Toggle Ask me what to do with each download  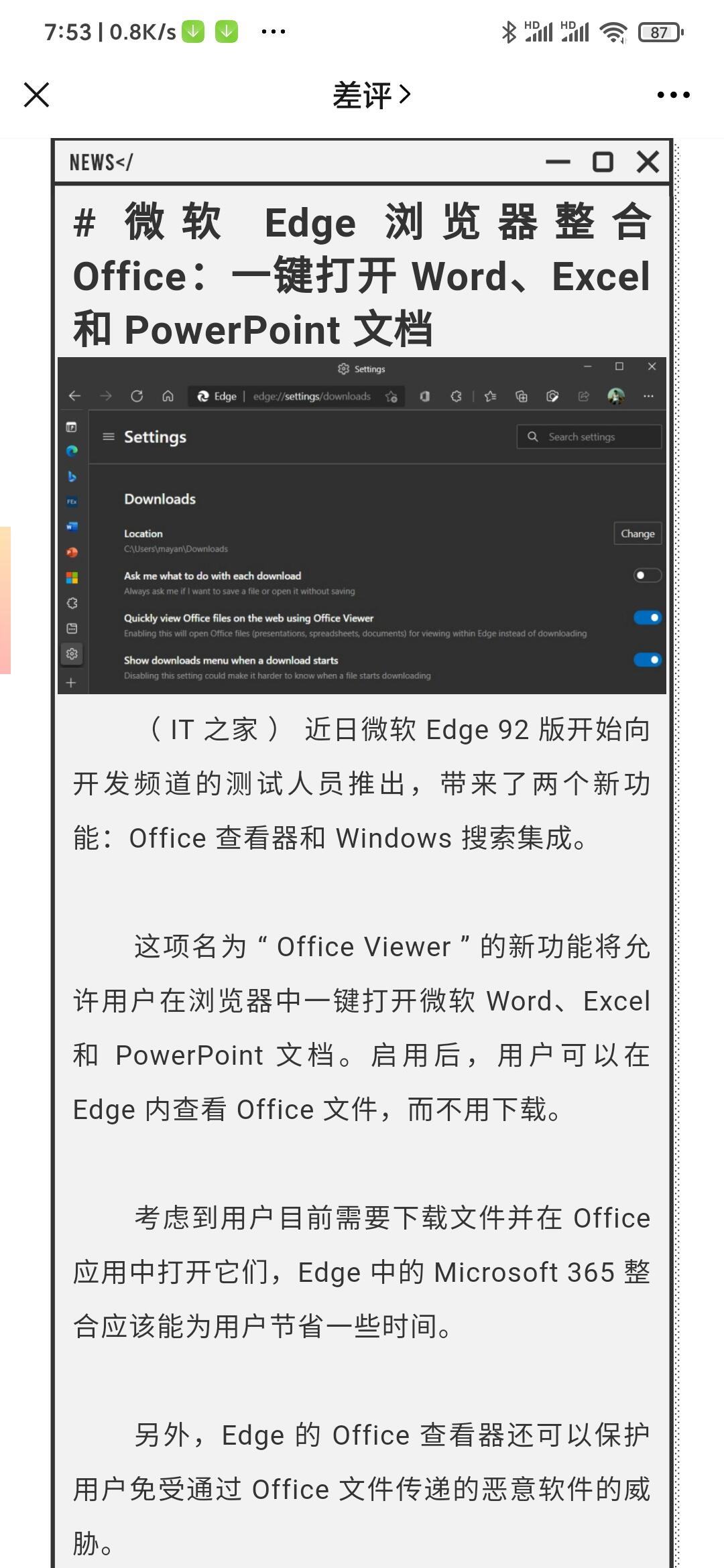point(648,575)
